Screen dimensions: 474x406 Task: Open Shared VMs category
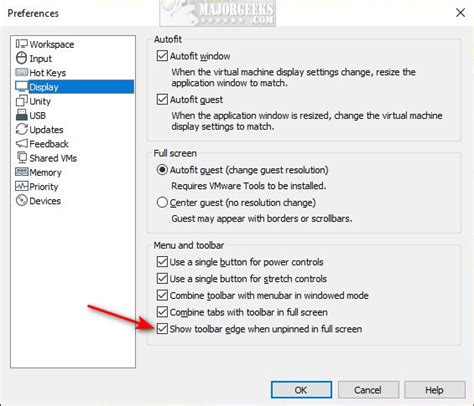point(46,158)
